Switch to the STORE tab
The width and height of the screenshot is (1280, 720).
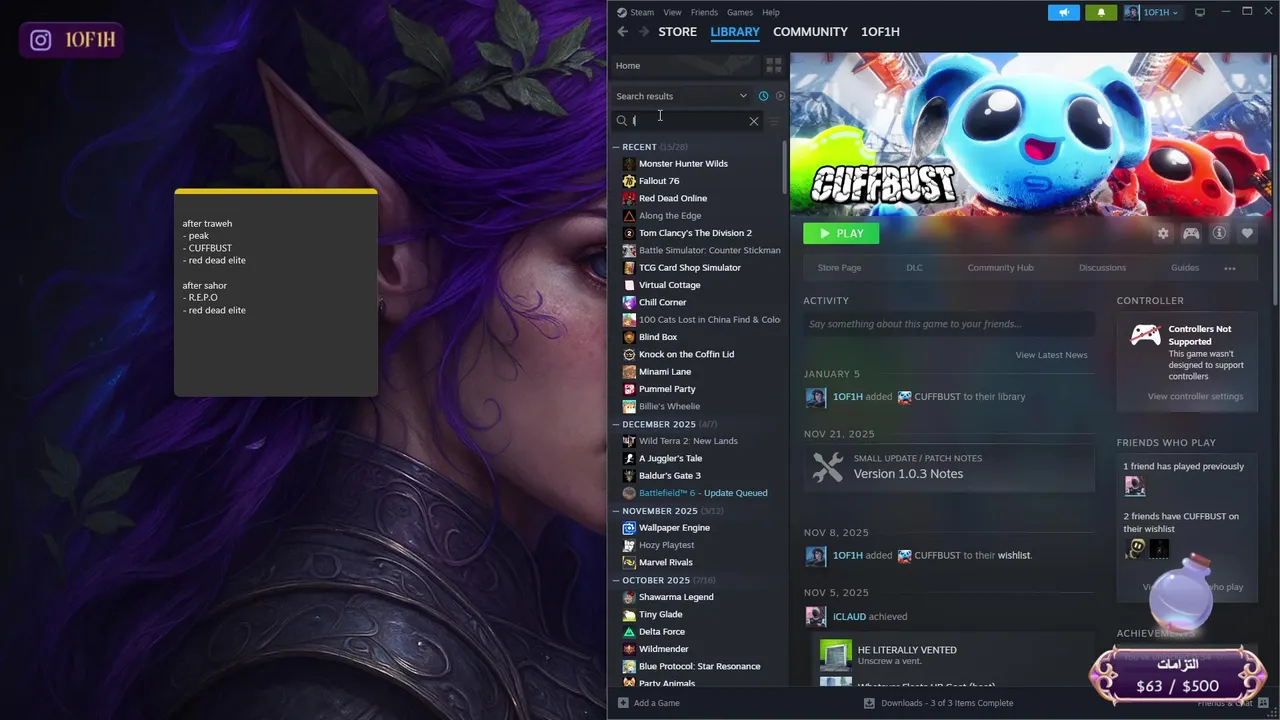[x=677, y=32]
